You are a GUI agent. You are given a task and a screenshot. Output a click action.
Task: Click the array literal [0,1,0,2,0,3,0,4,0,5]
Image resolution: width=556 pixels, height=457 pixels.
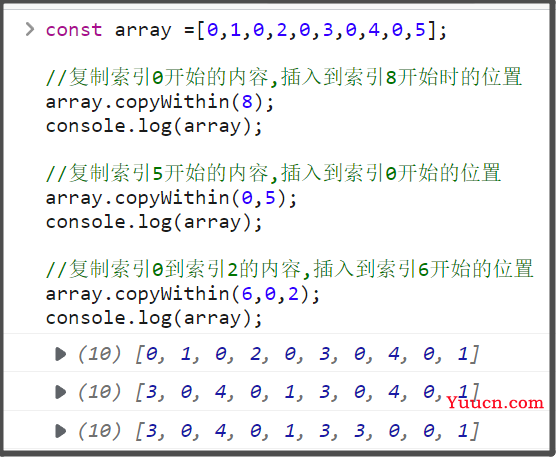317,30
